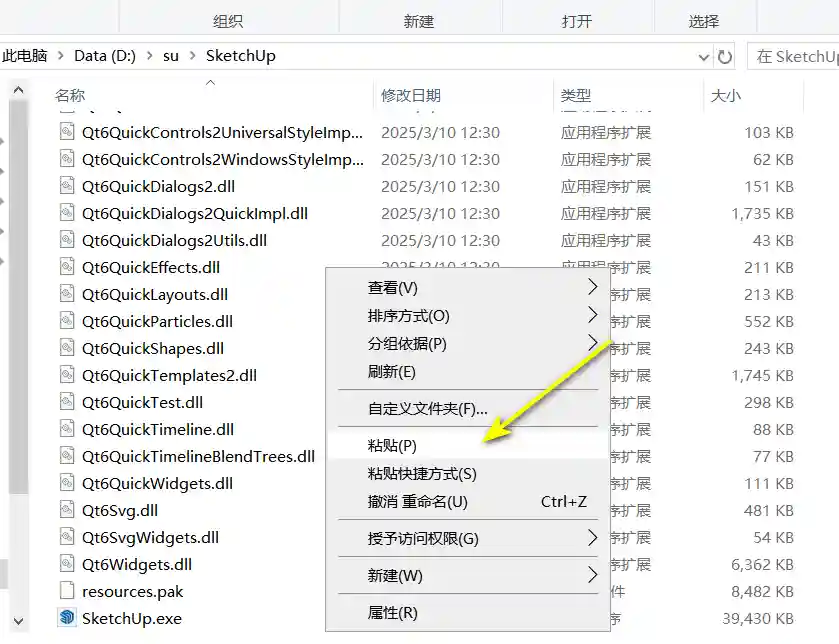Click the search box 在 SketchUp

coord(795,57)
